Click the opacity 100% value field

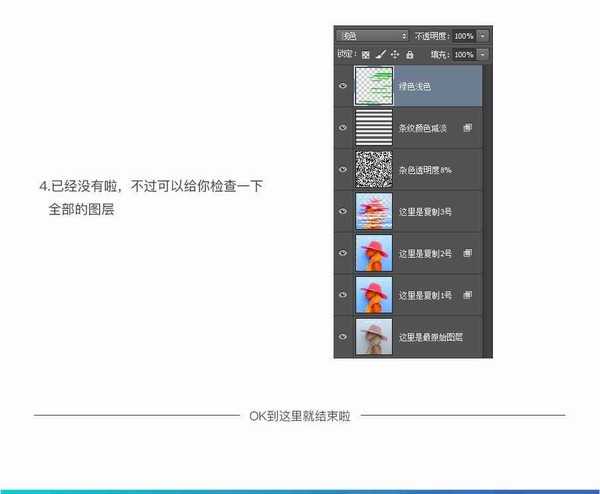tap(464, 36)
